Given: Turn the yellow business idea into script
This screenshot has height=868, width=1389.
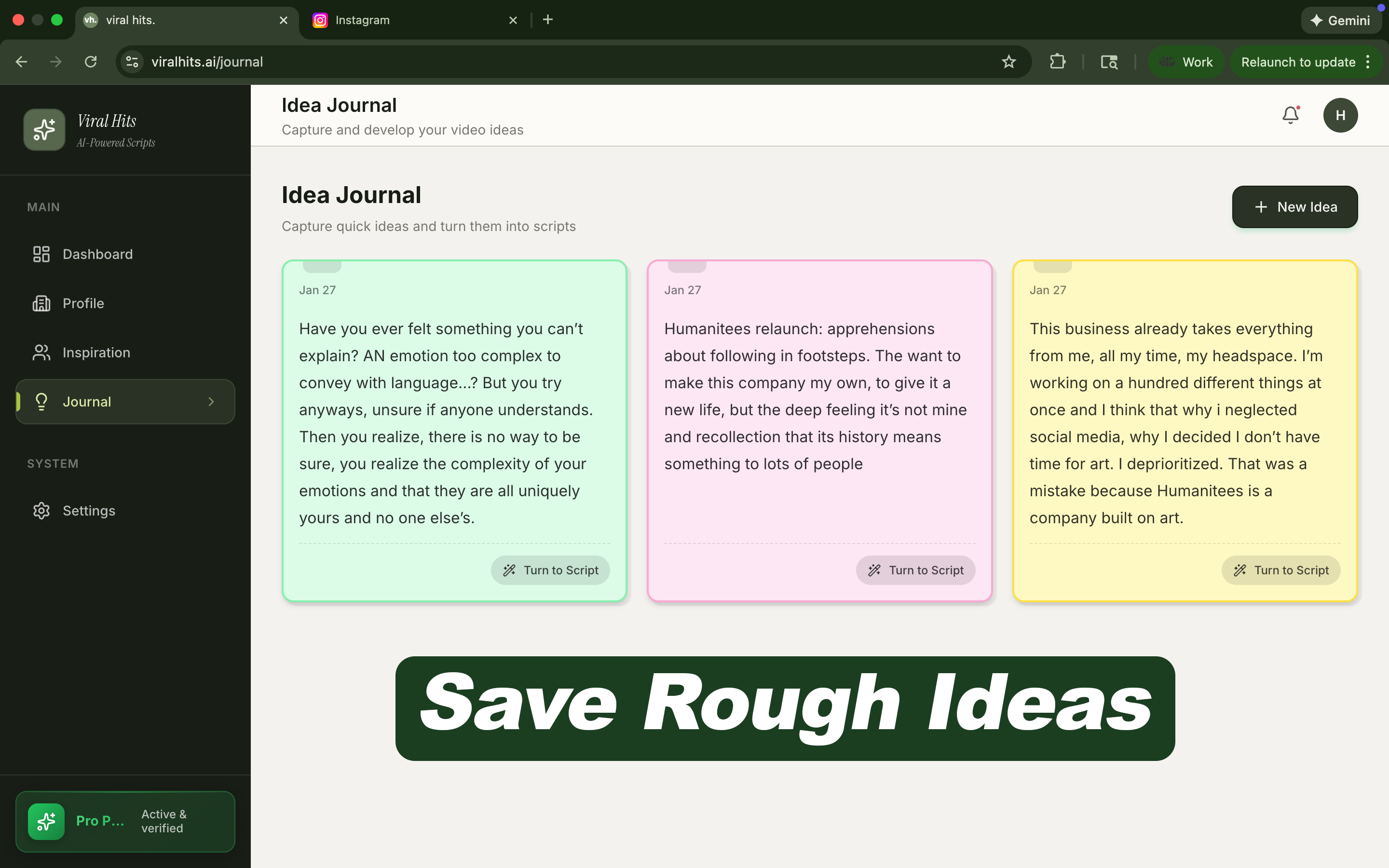Looking at the screenshot, I should 1280,570.
